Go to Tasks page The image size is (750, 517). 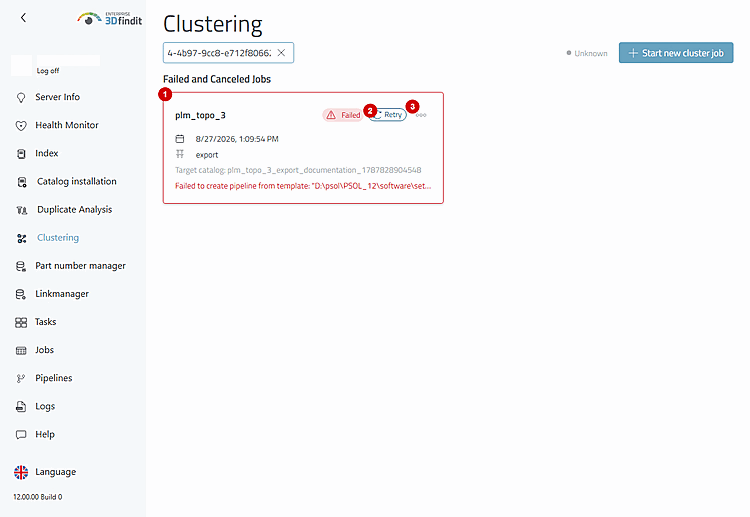(x=45, y=322)
